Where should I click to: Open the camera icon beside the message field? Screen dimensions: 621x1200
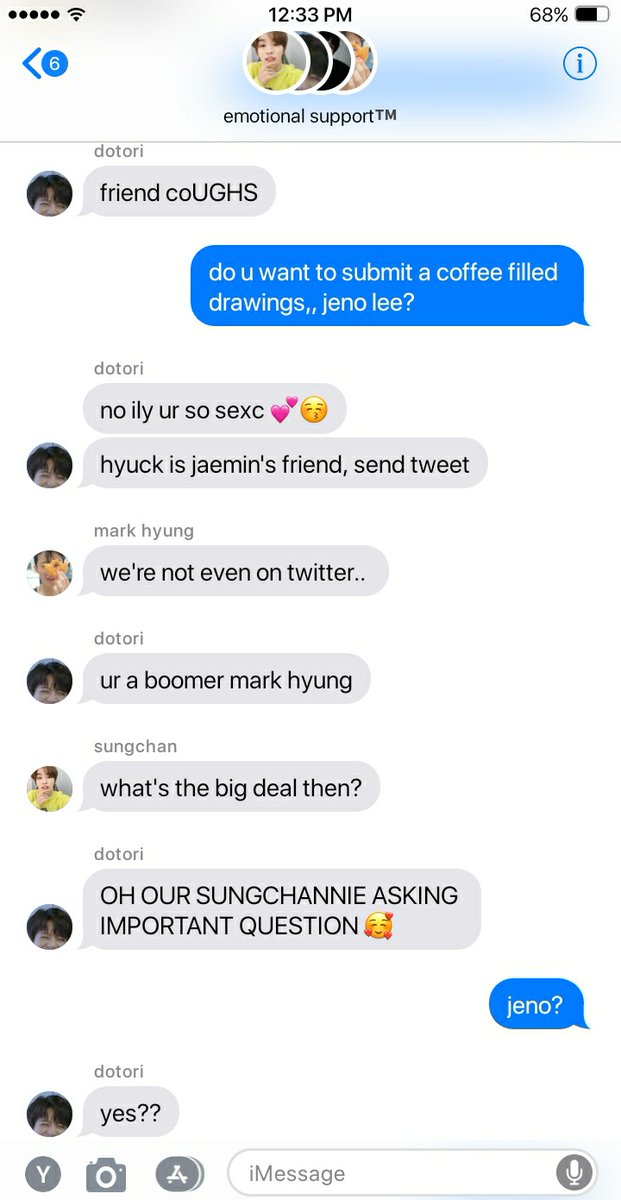(x=105, y=1174)
